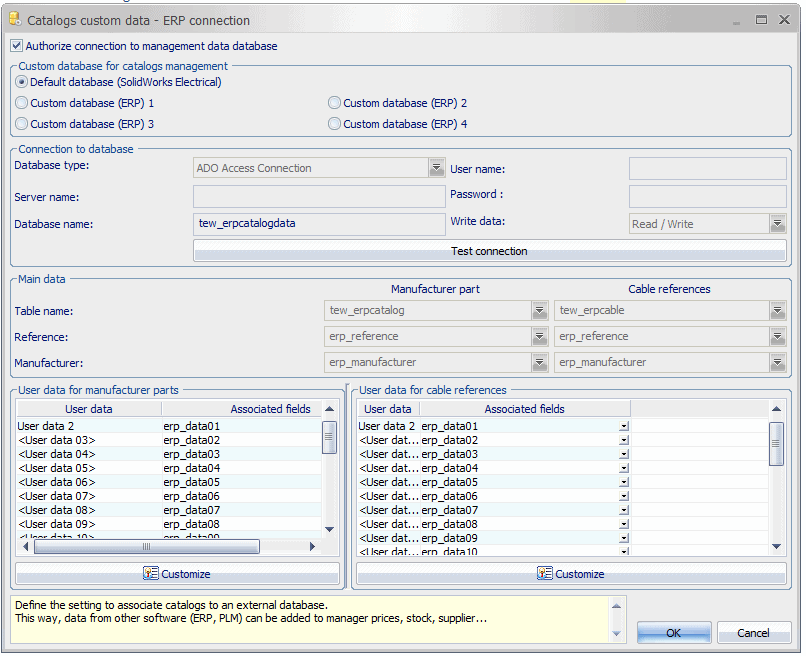This screenshot has height=656, width=806.
Task: Toggle Authorize connection to management data database
Action: click(x=16, y=46)
